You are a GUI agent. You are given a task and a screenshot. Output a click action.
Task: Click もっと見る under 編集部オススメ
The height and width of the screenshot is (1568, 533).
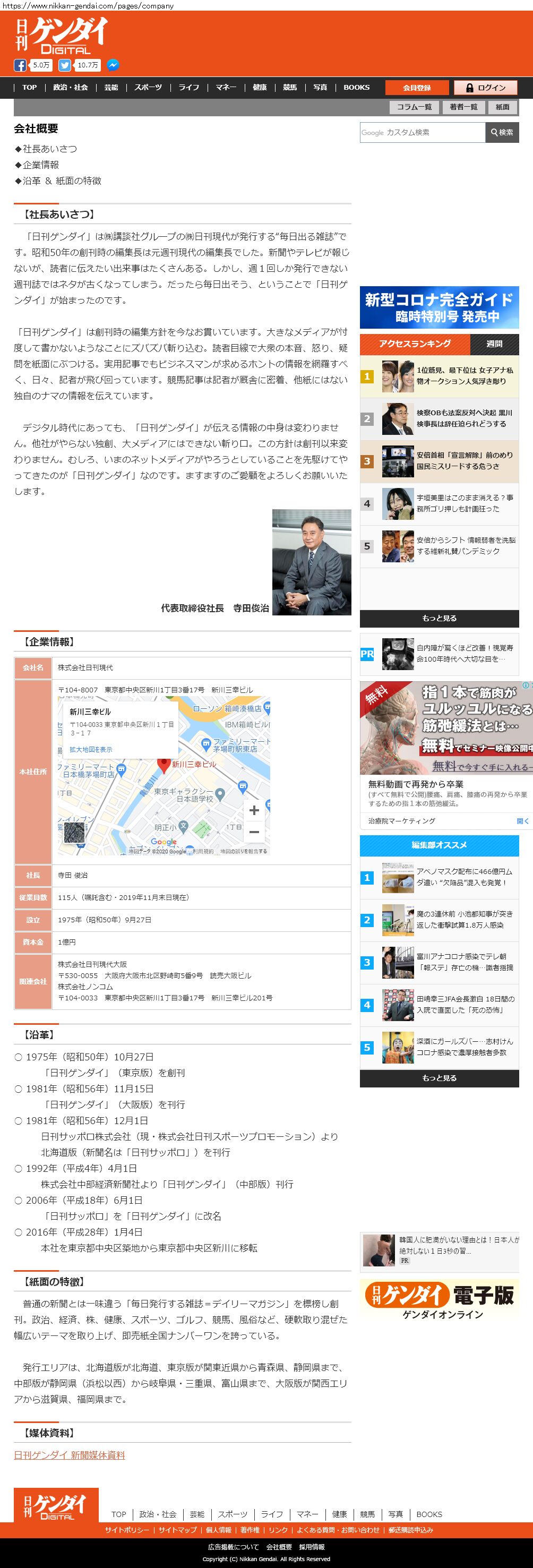click(x=439, y=1078)
